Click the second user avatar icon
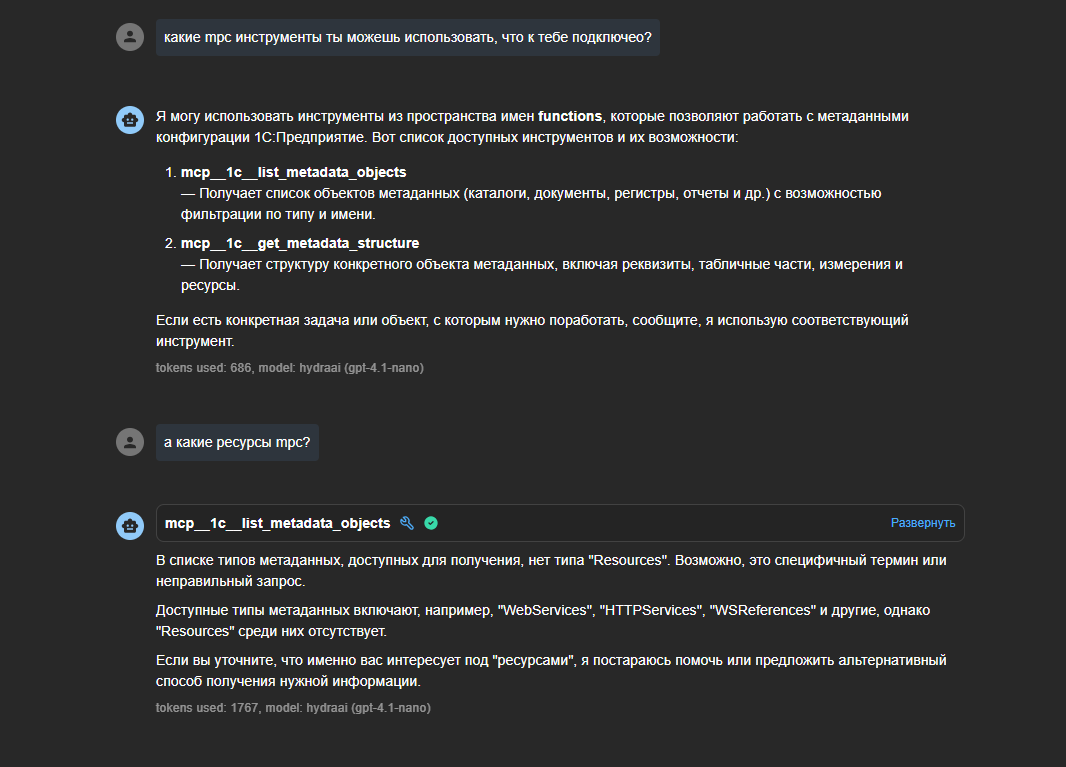 [130, 442]
